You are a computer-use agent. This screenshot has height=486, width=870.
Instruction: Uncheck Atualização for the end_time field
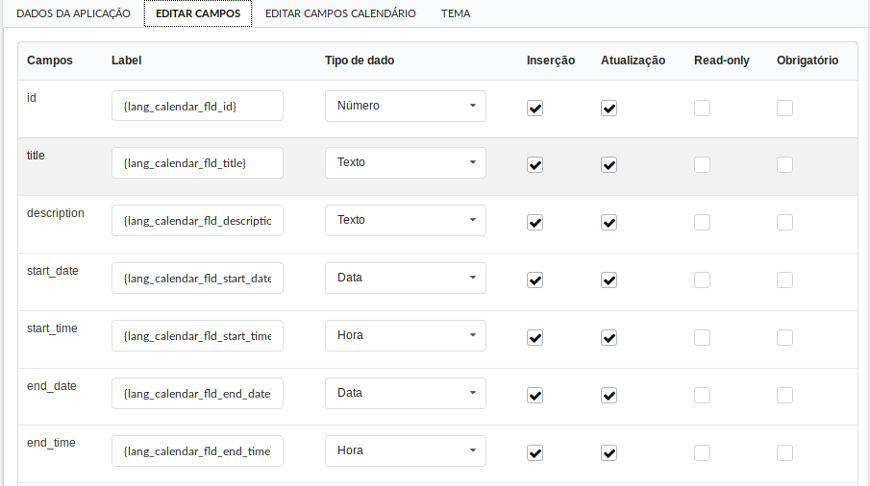(609, 453)
